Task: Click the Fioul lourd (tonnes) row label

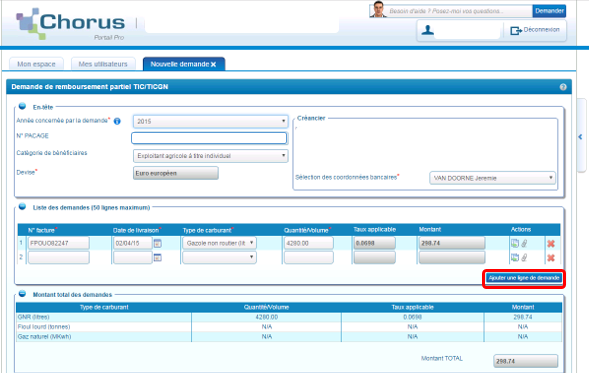Action: [44, 327]
